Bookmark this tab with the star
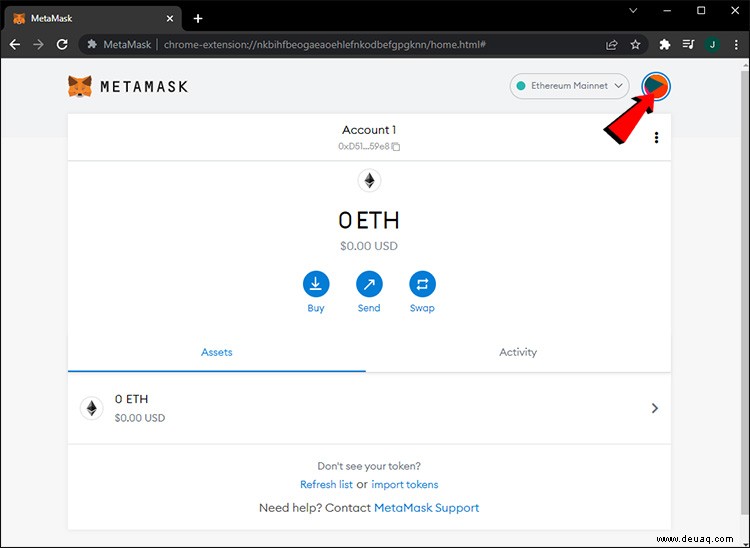Screen dimensions: 750x548 635,44
